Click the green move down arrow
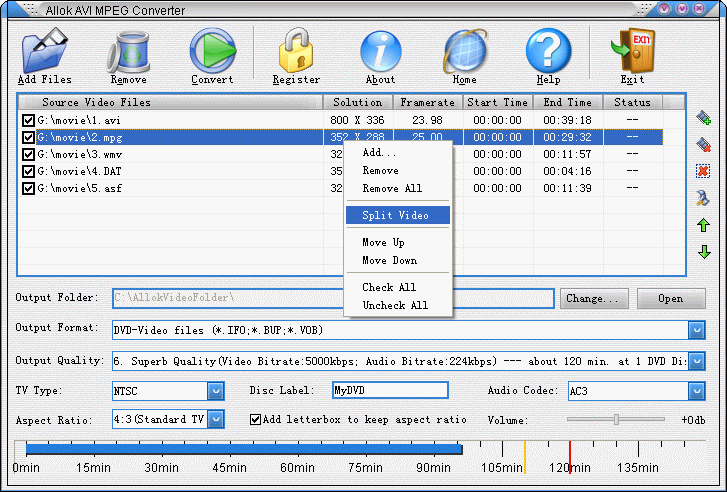This screenshot has height=492, width=727. (704, 252)
